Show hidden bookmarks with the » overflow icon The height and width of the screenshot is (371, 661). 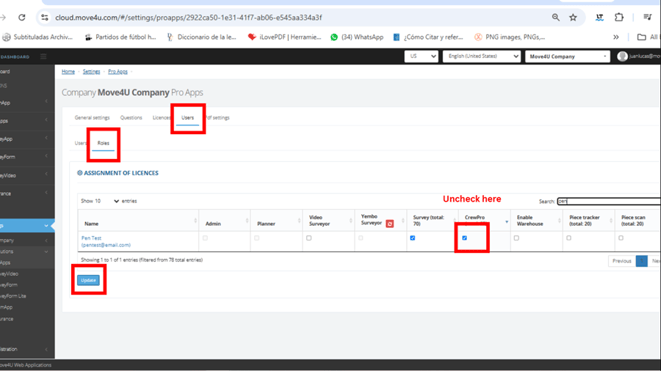[616, 37]
